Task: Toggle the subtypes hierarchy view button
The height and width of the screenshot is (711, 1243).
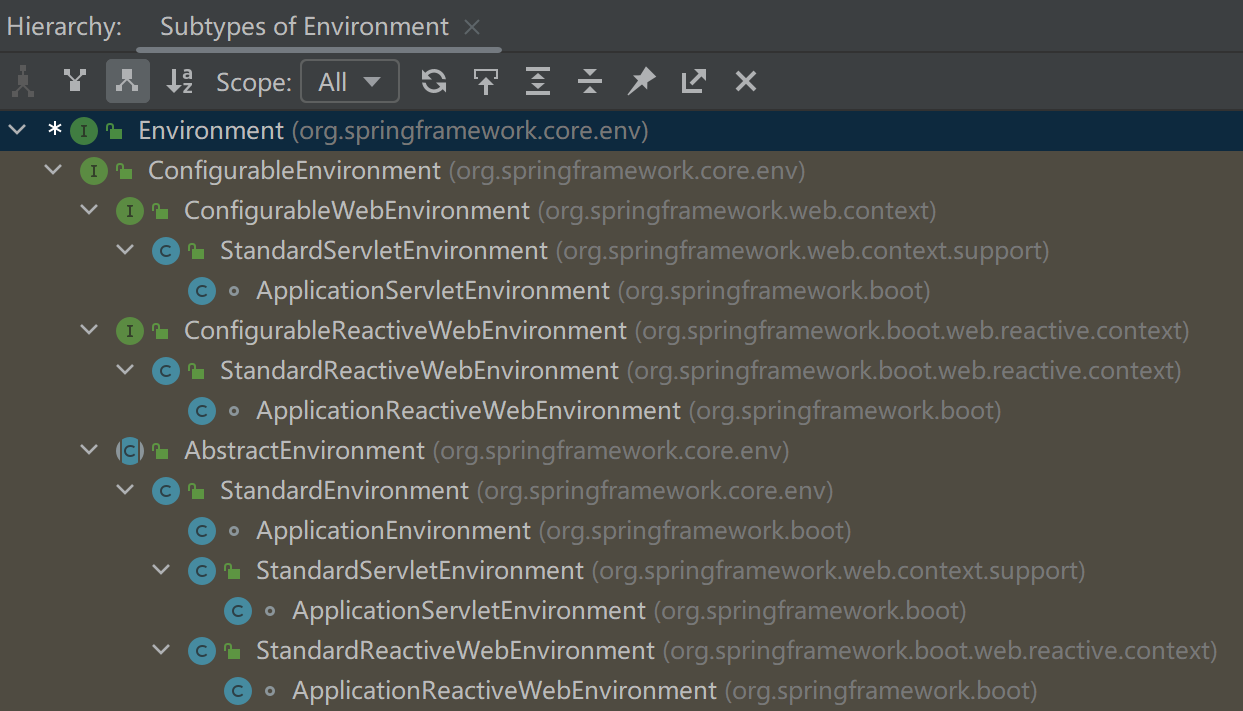Action: click(127, 81)
